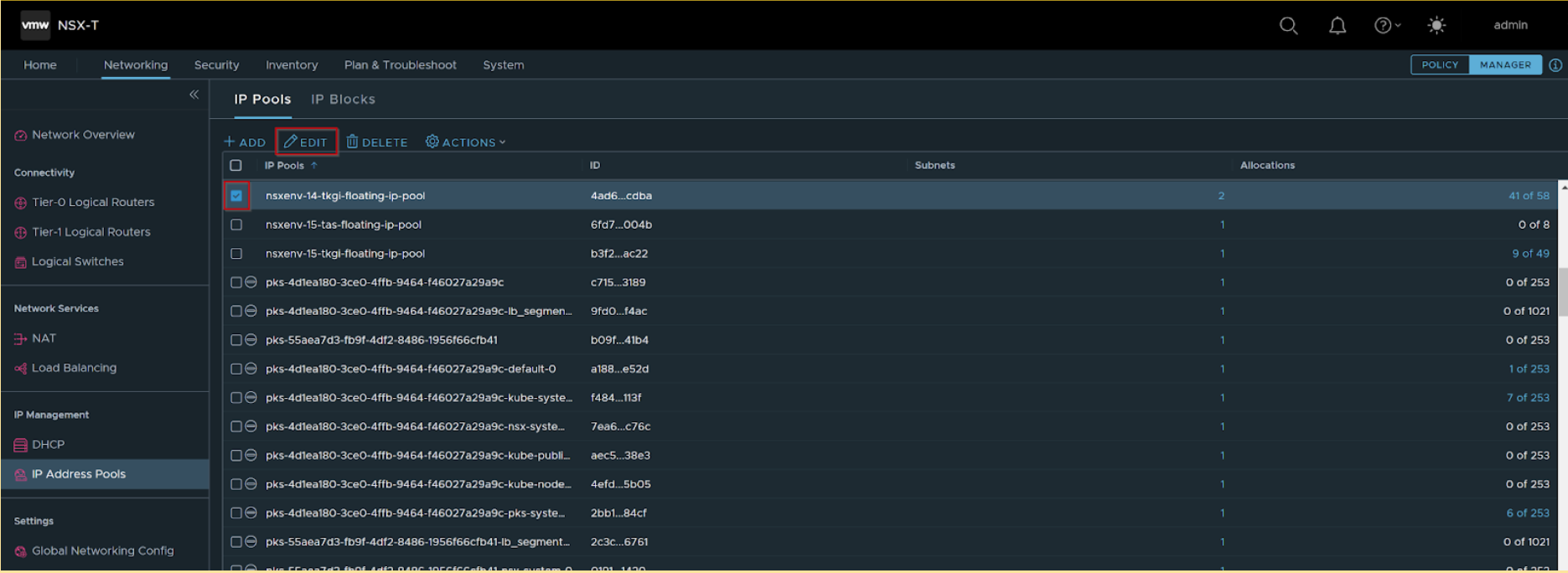Check the nsxenv-15-tkgi-floating-ip-pool checkbox
1568x573 pixels.
(236, 254)
